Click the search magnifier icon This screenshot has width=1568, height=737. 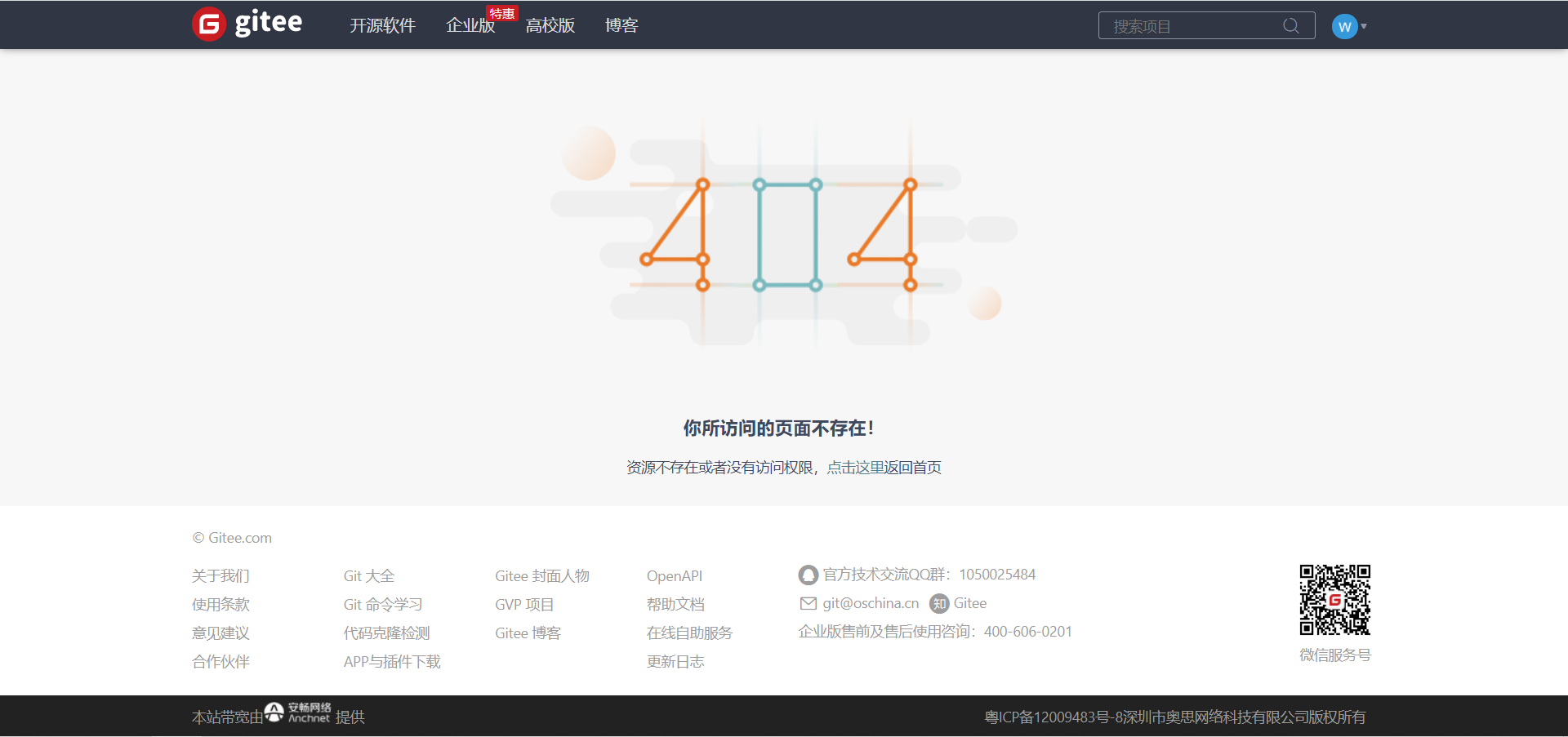1291,25
